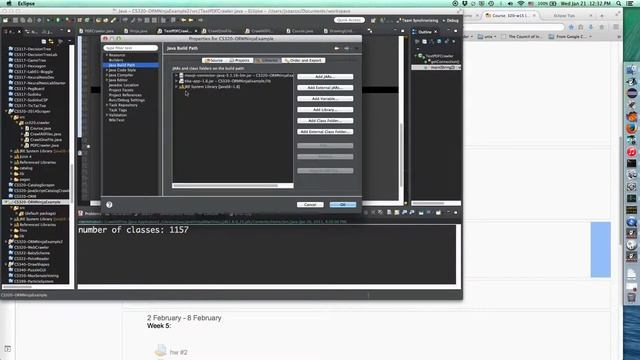Select Builders in Properties tree
Screen dimensions: 640x360
(x=116, y=60)
